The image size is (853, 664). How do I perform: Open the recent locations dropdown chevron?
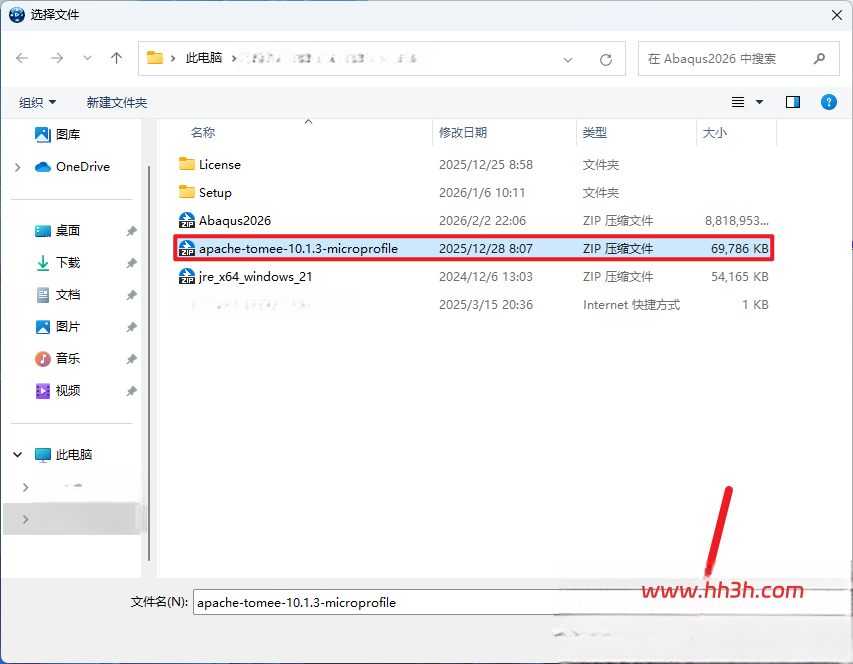click(x=87, y=58)
